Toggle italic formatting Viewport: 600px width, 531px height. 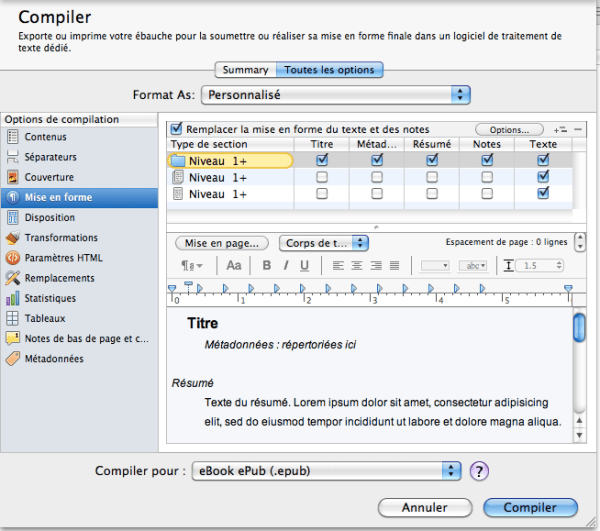[286, 265]
